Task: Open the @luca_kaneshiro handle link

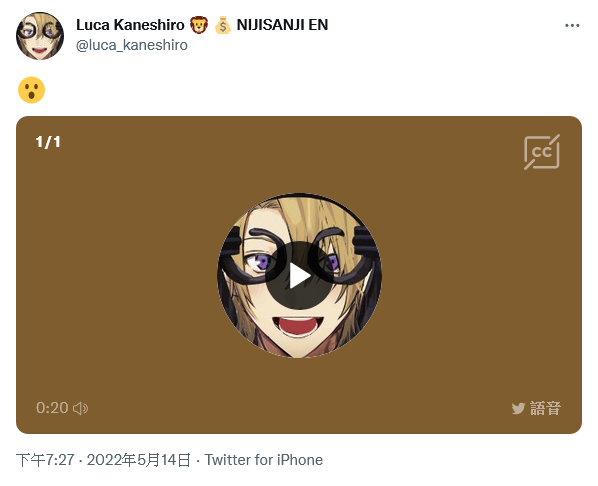Action: click(132, 45)
